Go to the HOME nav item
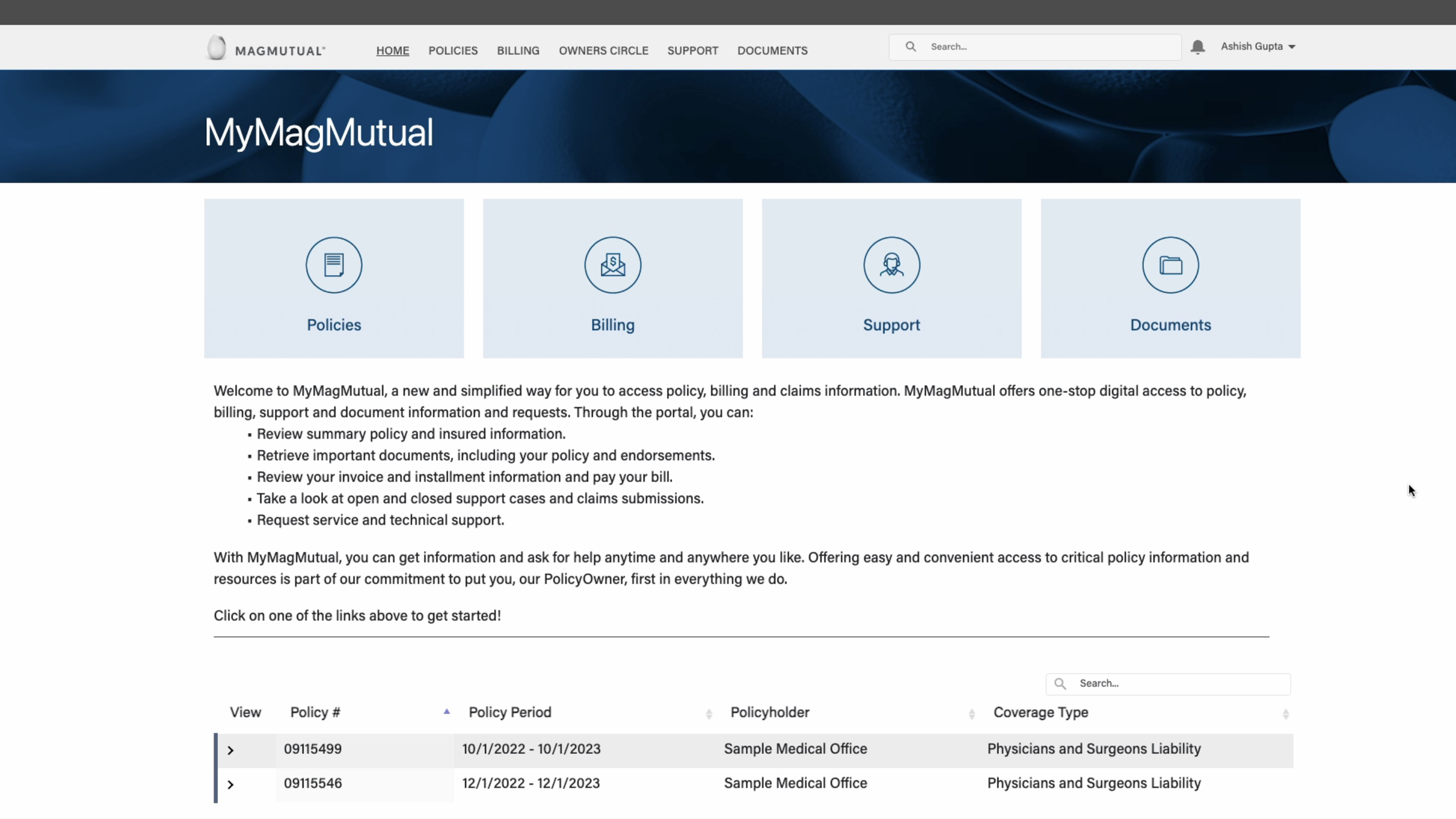Image resolution: width=1456 pixels, height=819 pixels. coord(393,50)
